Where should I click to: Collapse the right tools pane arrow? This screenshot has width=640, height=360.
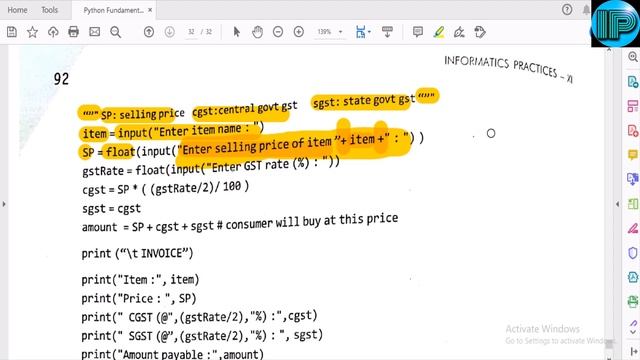coord(618,204)
